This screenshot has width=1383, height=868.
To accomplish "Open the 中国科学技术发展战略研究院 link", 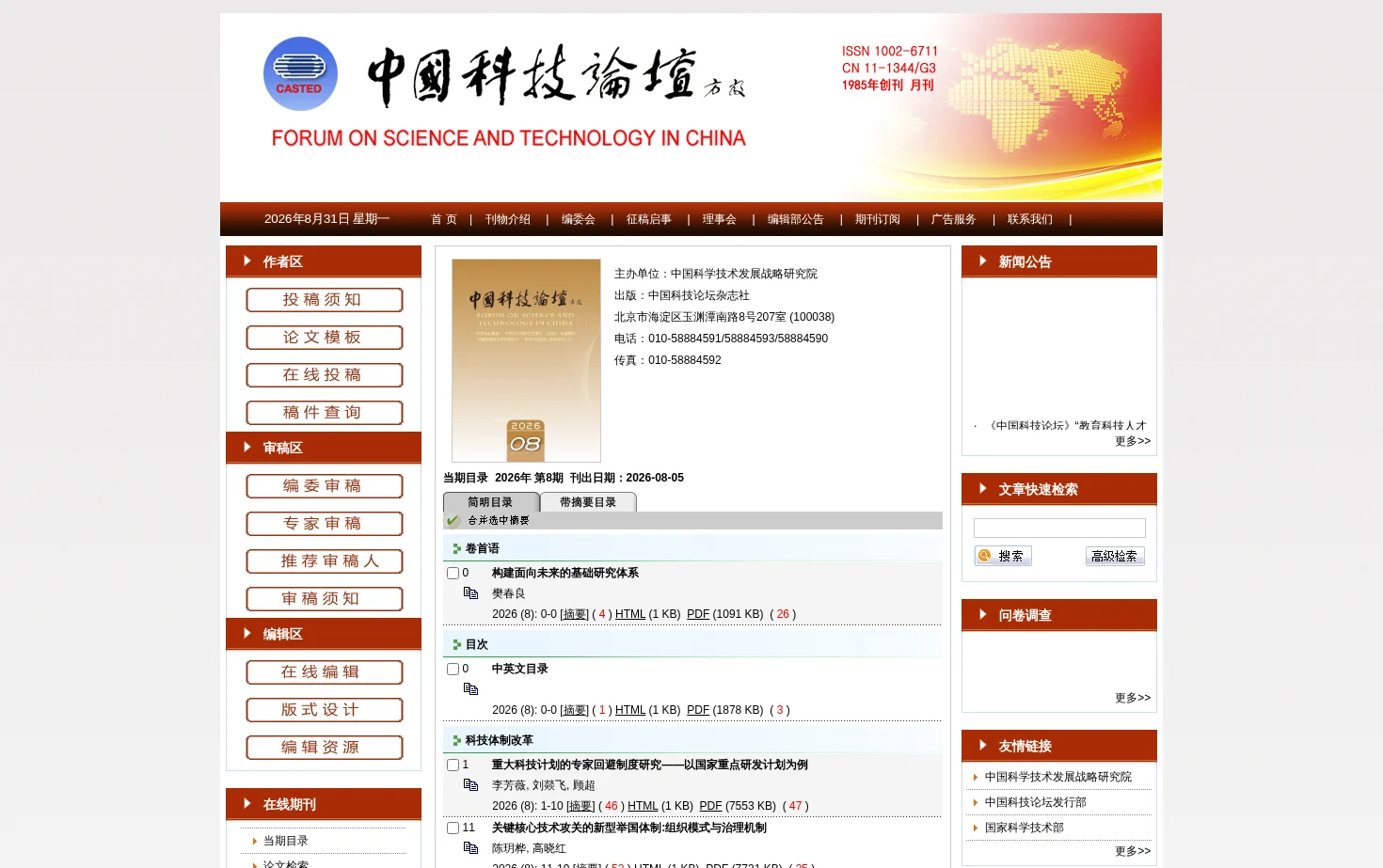I will (1058, 777).
